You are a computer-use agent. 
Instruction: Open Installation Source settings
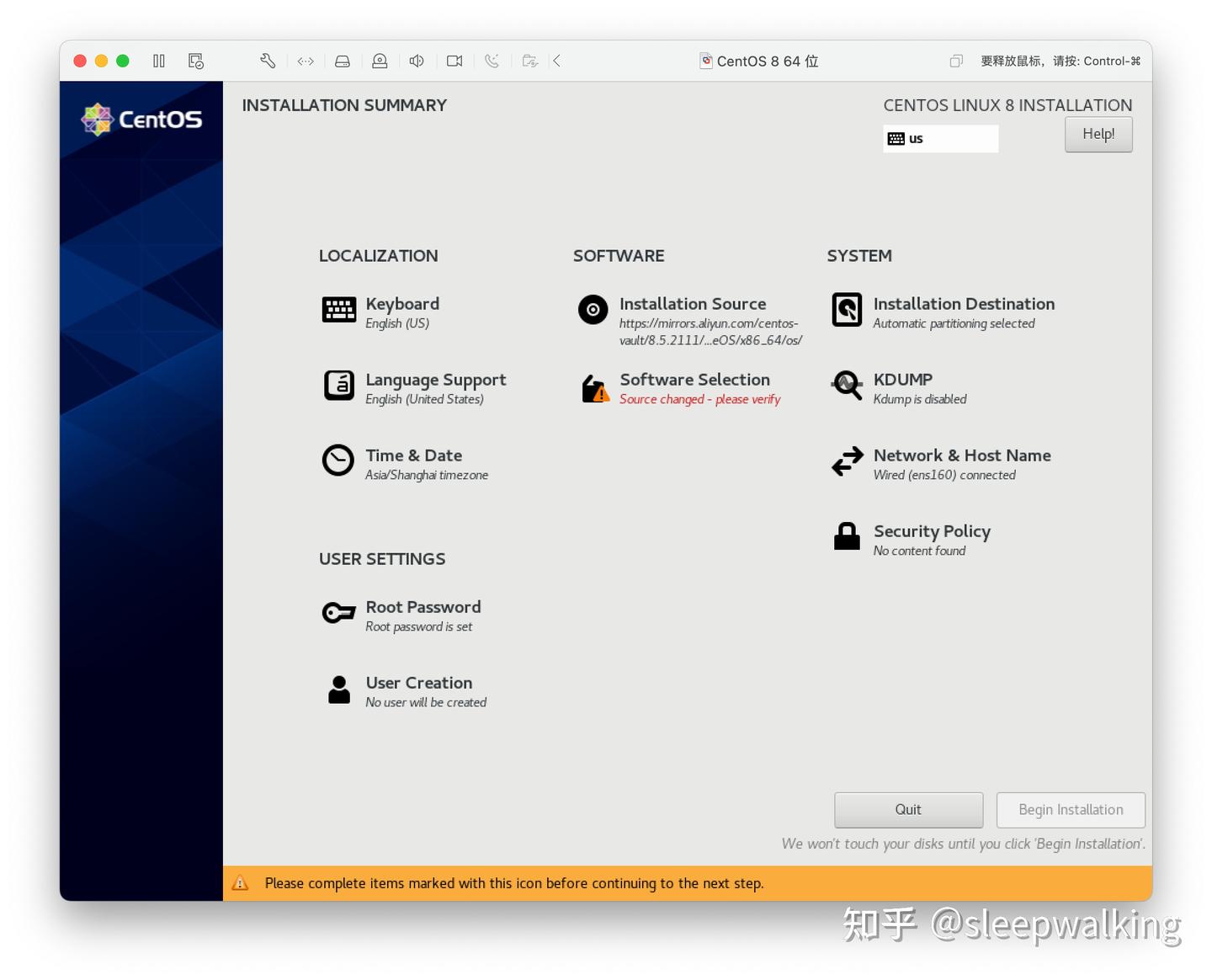(593, 310)
